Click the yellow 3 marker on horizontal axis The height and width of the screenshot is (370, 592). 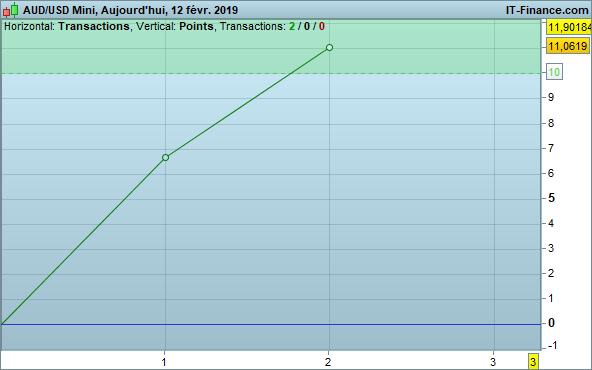(x=533, y=362)
